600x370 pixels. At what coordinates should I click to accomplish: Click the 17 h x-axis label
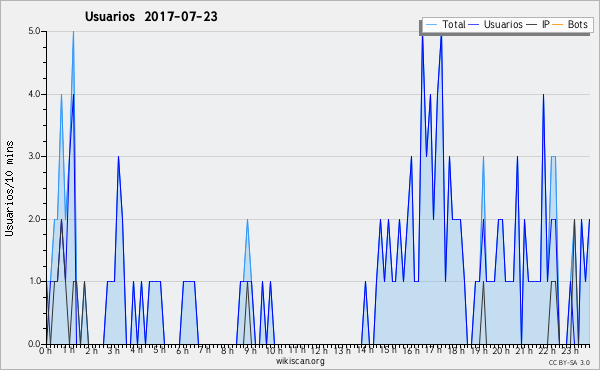[x=433, y=350]
